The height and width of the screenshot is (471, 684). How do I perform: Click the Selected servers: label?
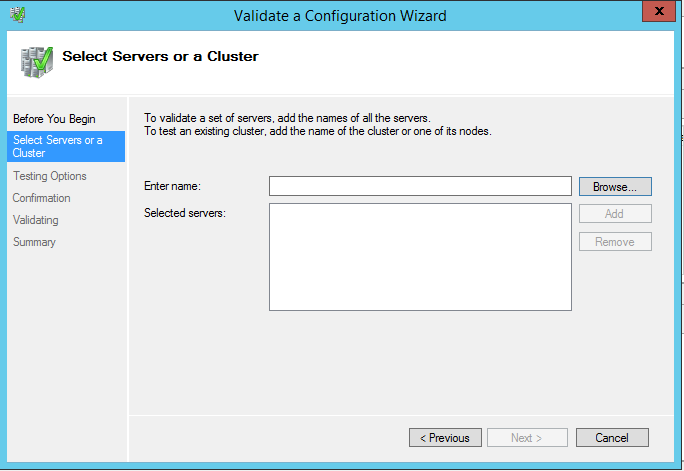pos(184,213)
